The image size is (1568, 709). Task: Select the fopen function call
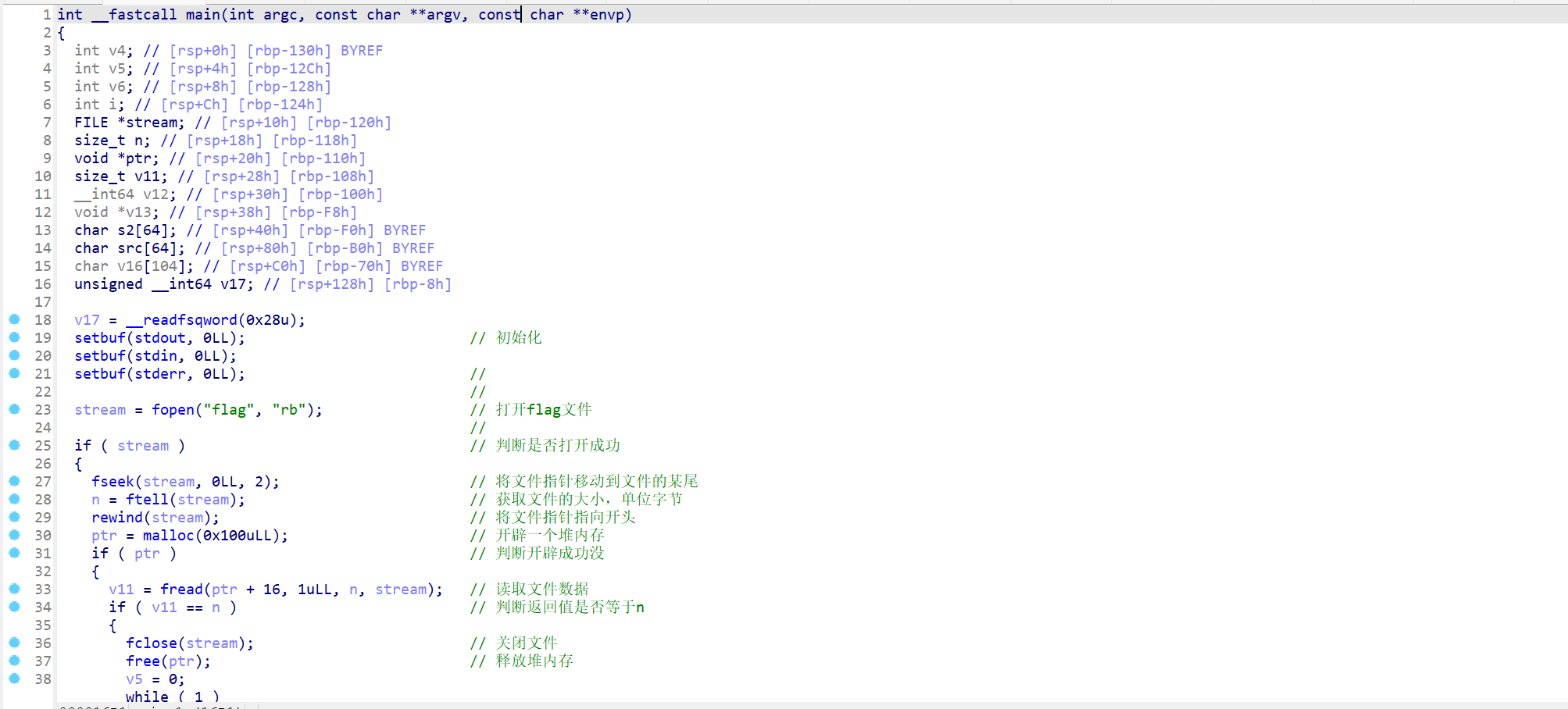click(x=172, y=410)
